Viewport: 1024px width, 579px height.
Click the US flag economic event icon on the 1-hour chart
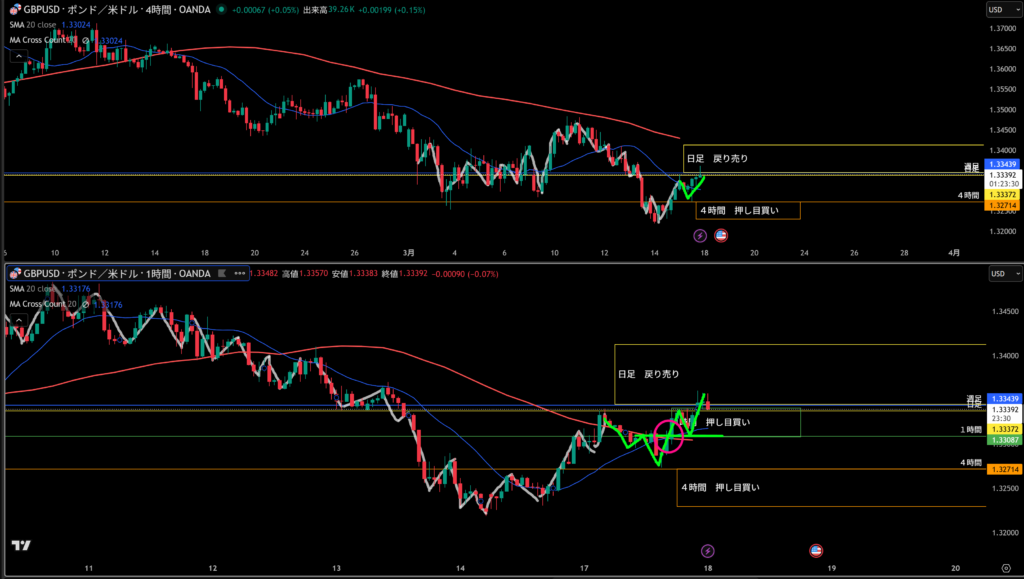[x=815, y=550]
